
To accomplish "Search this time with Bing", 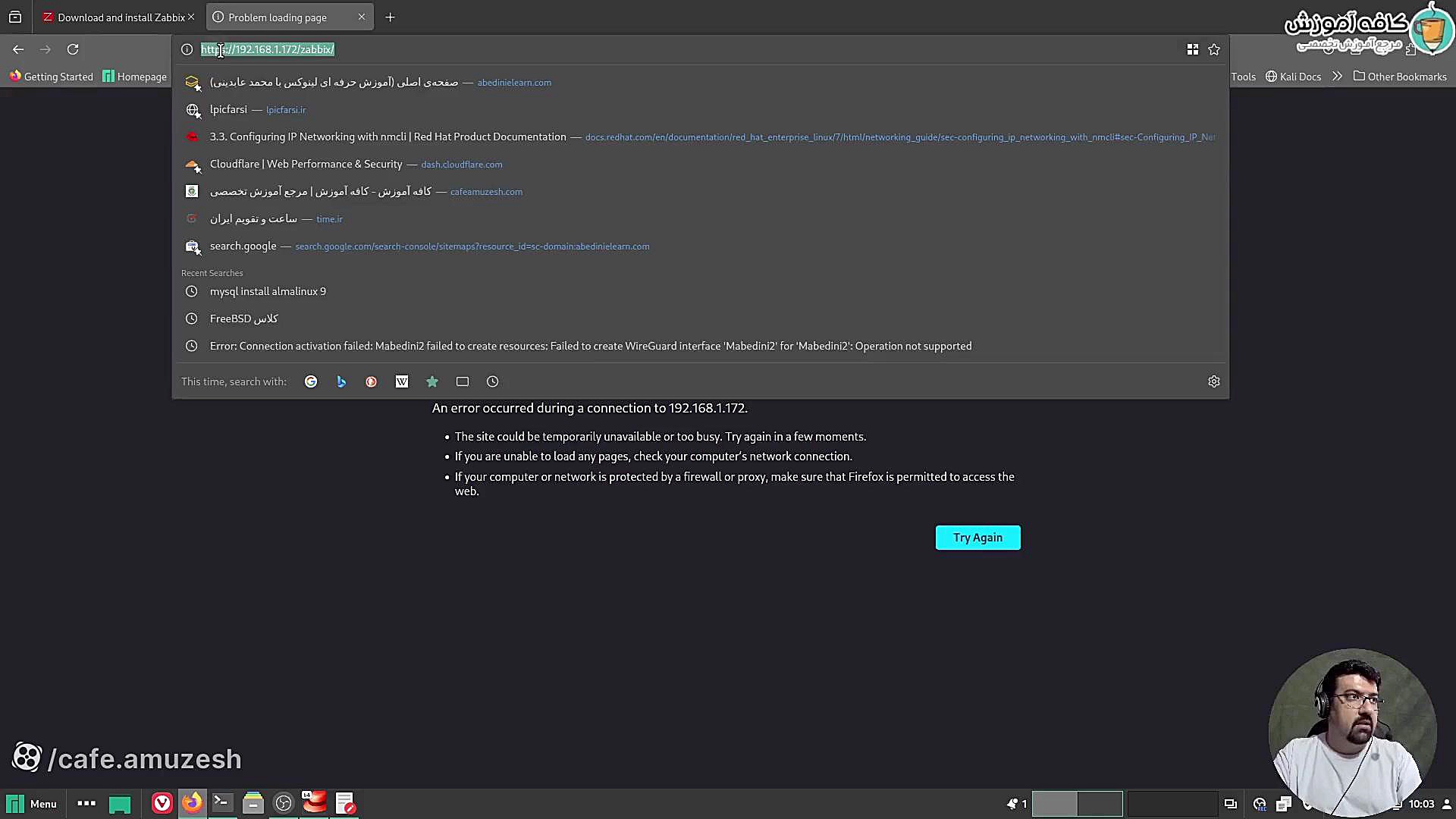I will tap(341, 381).
